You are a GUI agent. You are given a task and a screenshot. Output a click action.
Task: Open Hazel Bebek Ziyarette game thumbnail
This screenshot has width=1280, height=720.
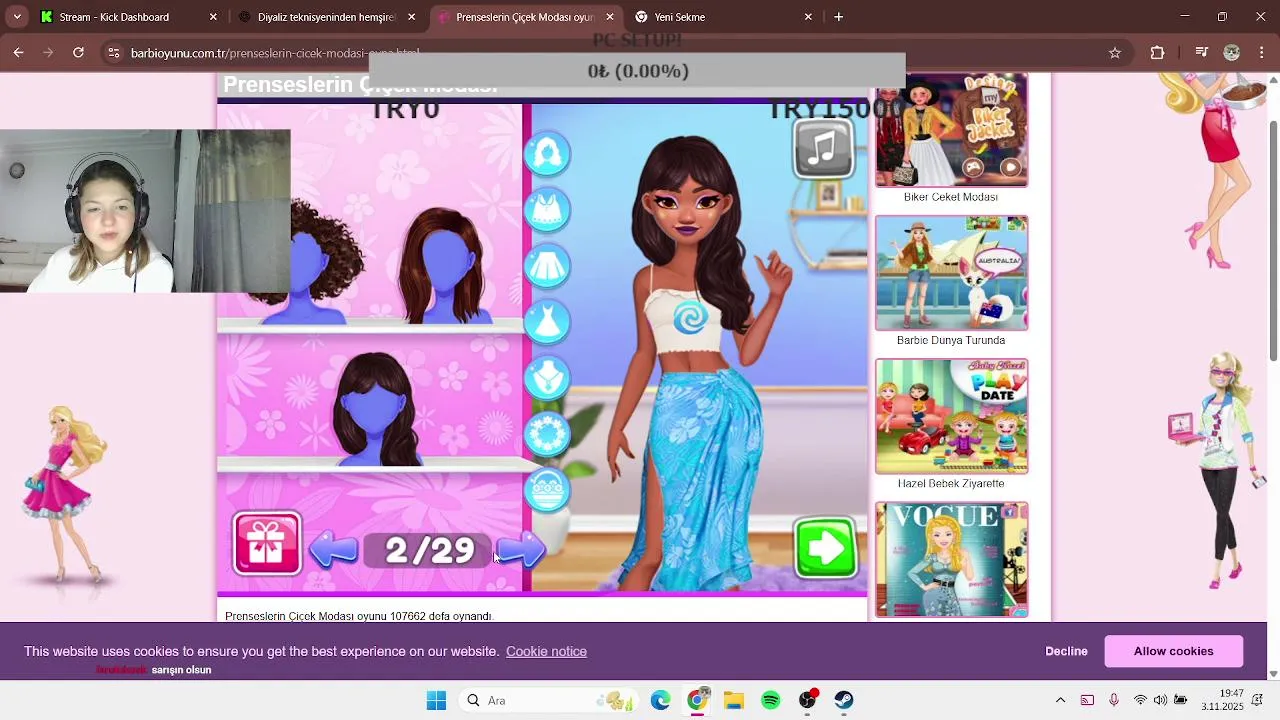tap(951, 416)
